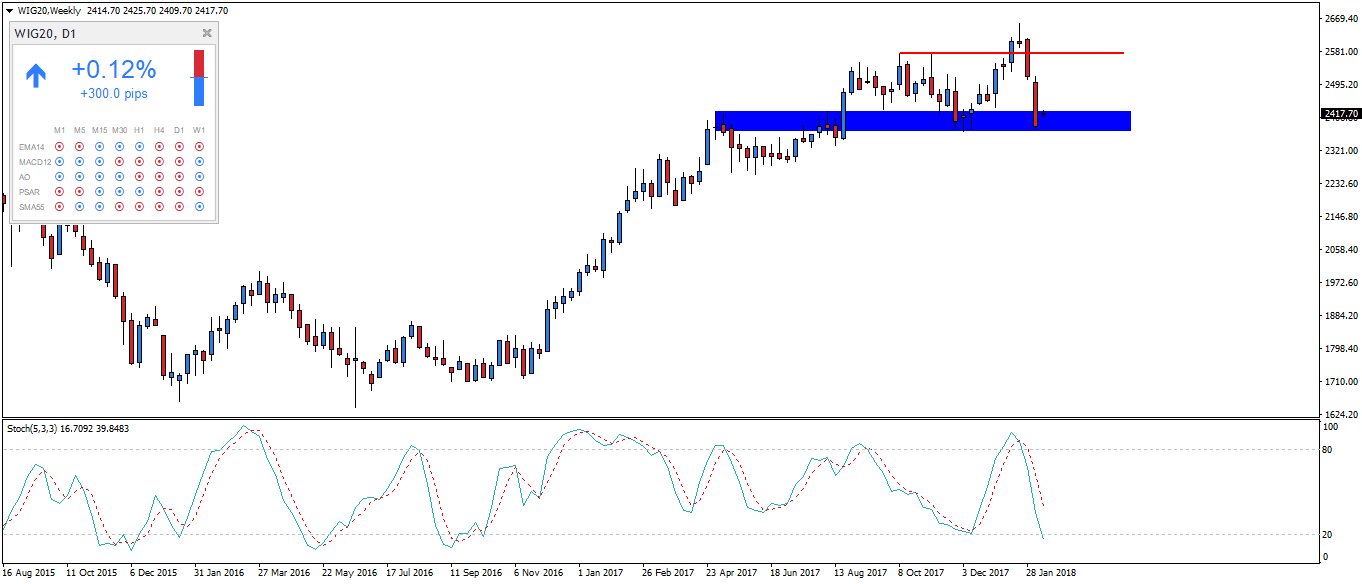
Task: Click the SMA55 row label
Action: (31, 207)
